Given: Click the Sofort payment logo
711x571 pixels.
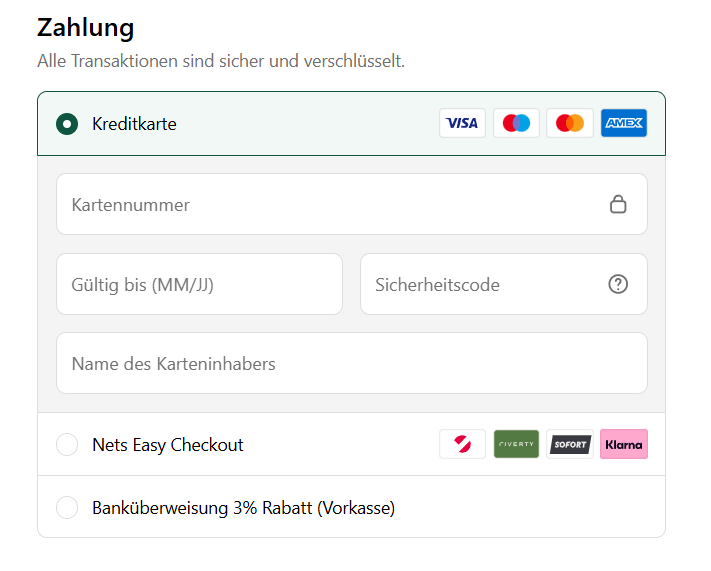Looking at the screenshot, I should [x=570, y=444].
